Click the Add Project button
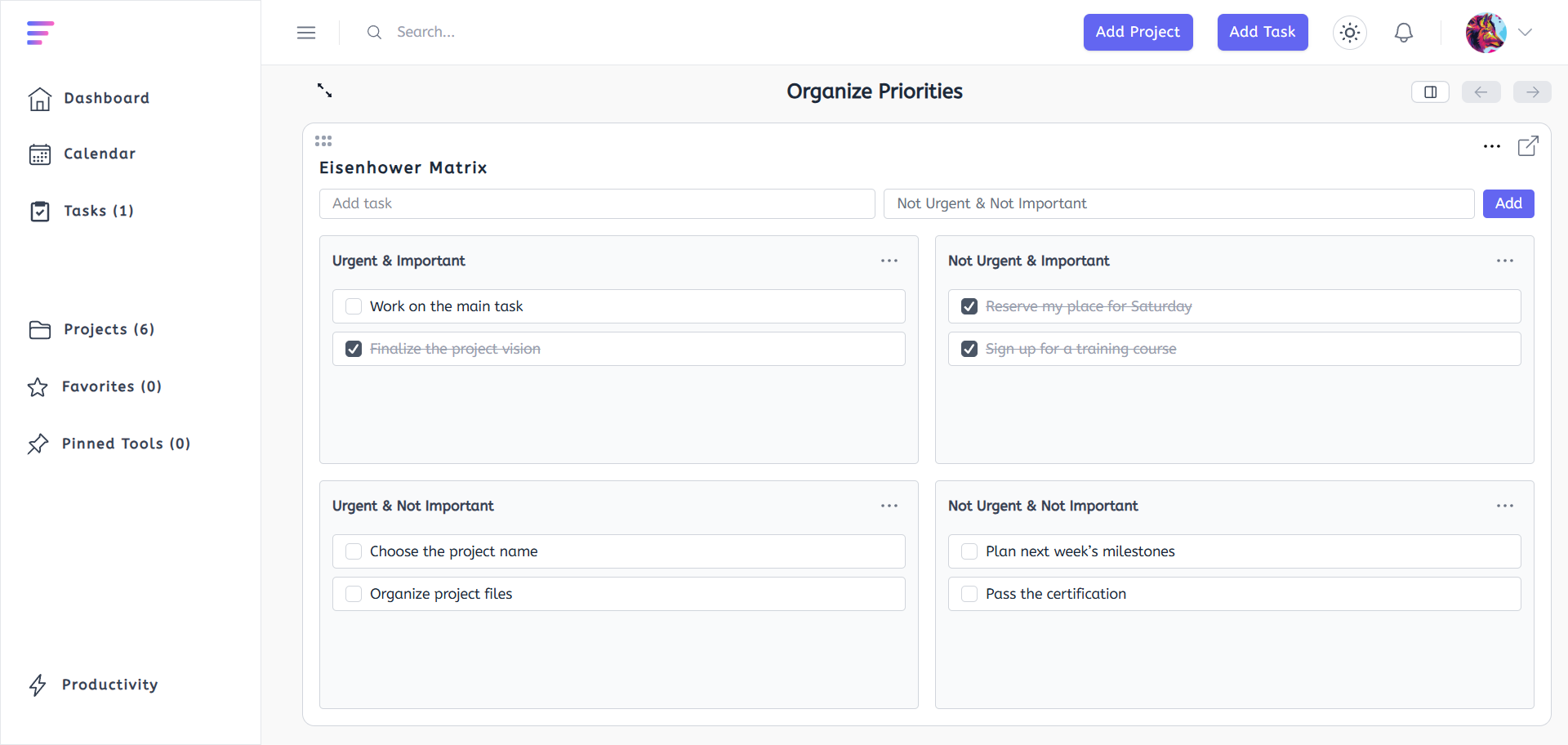The width and height of the screenshot is (1568, 745). pos(1138,33)
